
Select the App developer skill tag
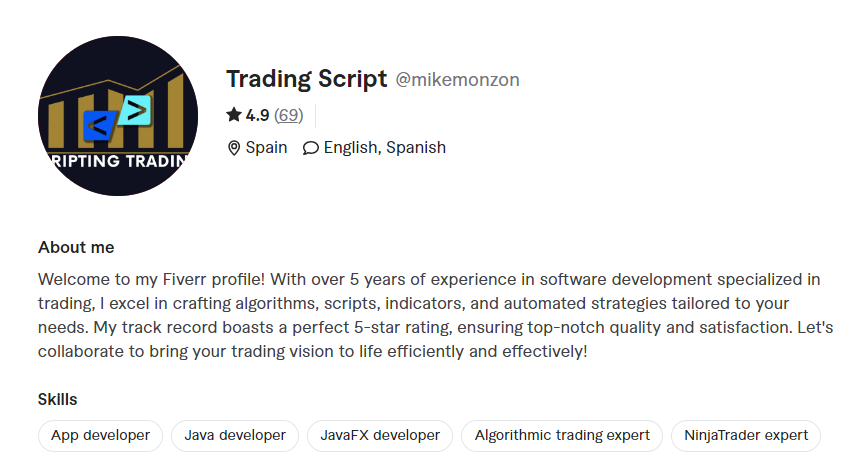101,435
